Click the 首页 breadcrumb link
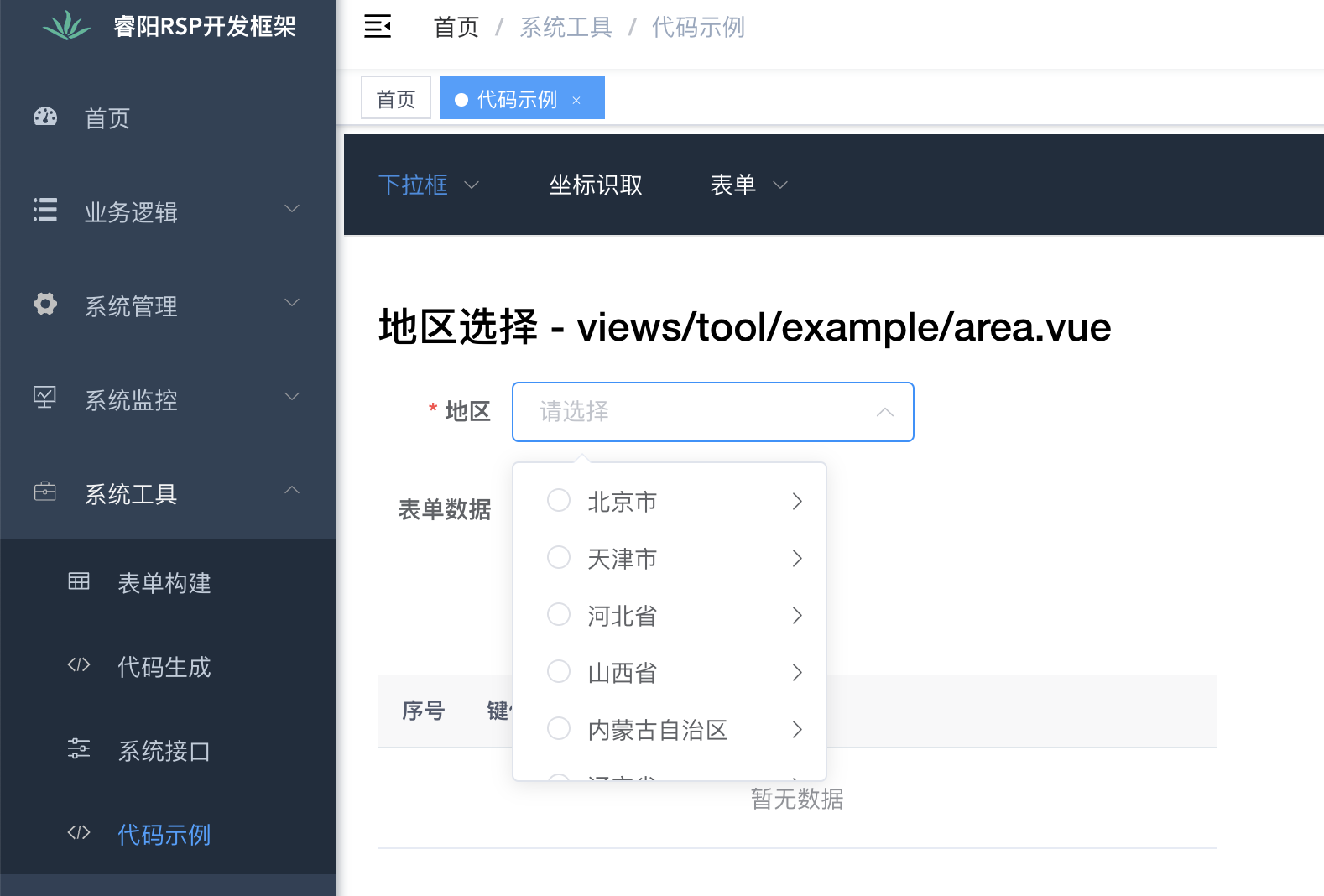This screenshot has width=1324, height=896. 456,28
